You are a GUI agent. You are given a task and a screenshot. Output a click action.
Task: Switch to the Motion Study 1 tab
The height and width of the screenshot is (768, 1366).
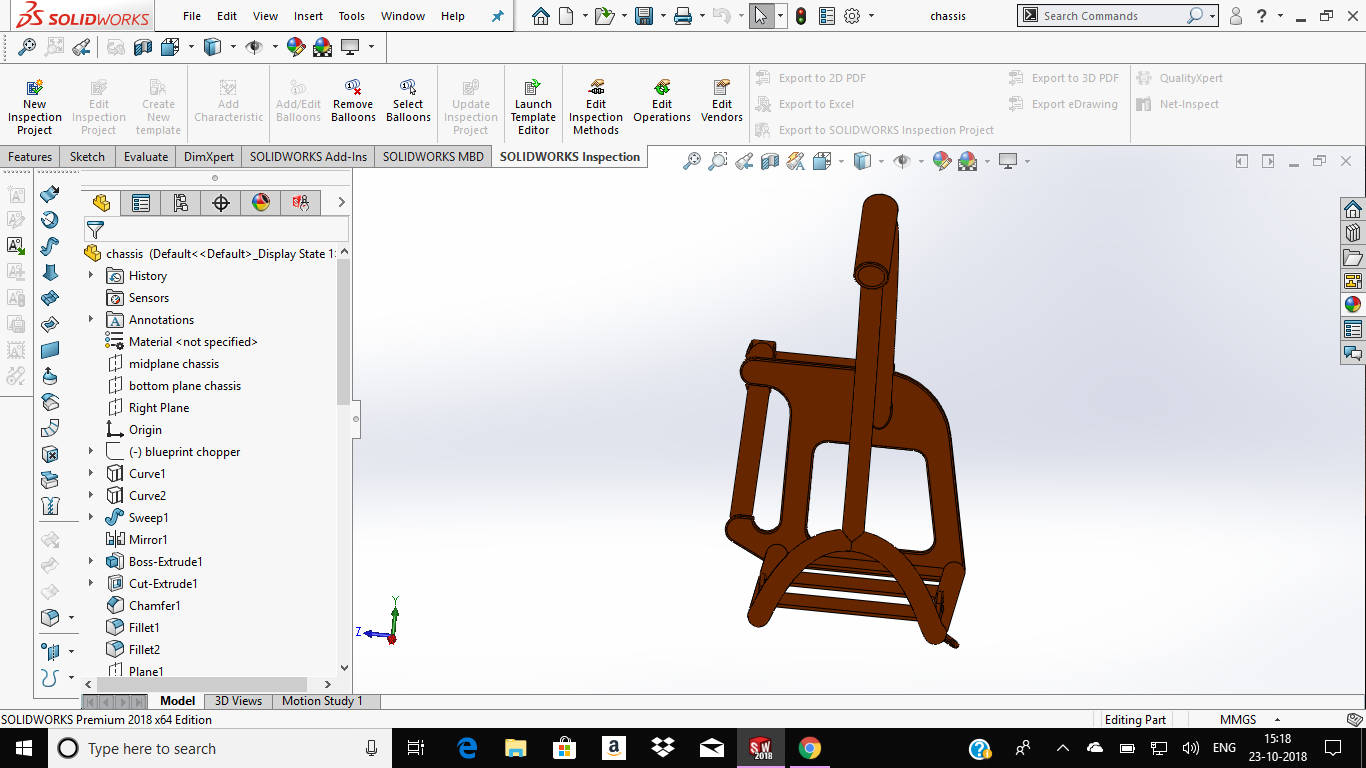pyautogui.click(x=322, y=701)
